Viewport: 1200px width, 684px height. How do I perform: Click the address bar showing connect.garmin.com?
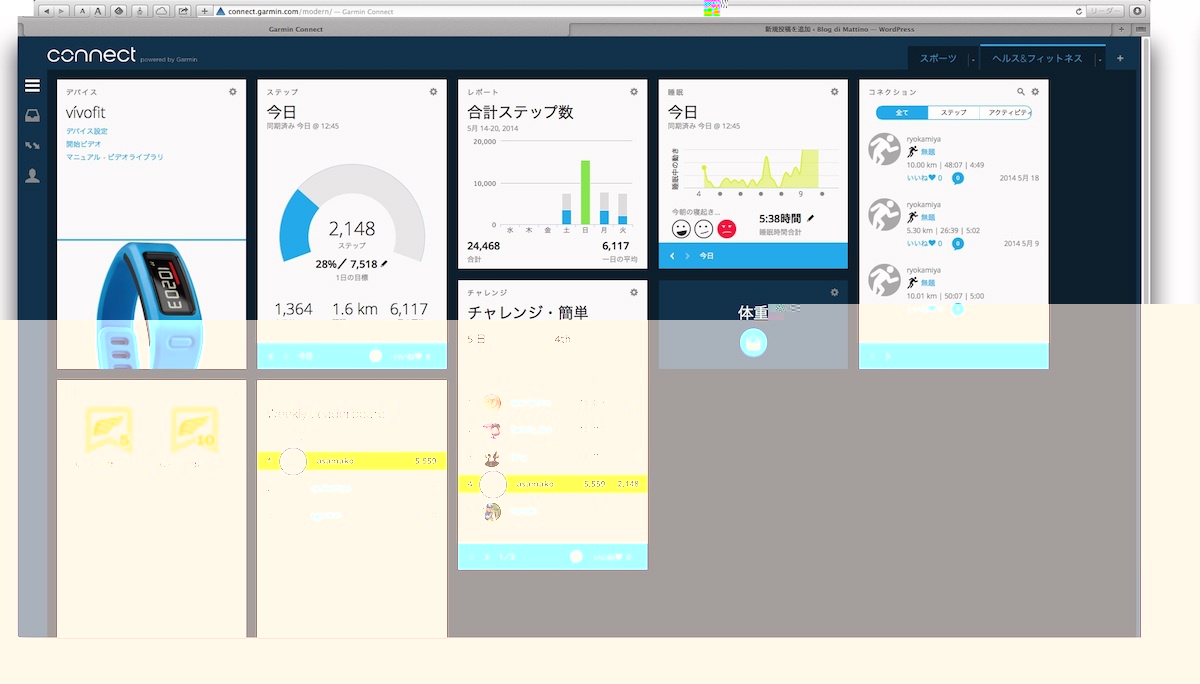pyautogui.click(x=650, y=11)
